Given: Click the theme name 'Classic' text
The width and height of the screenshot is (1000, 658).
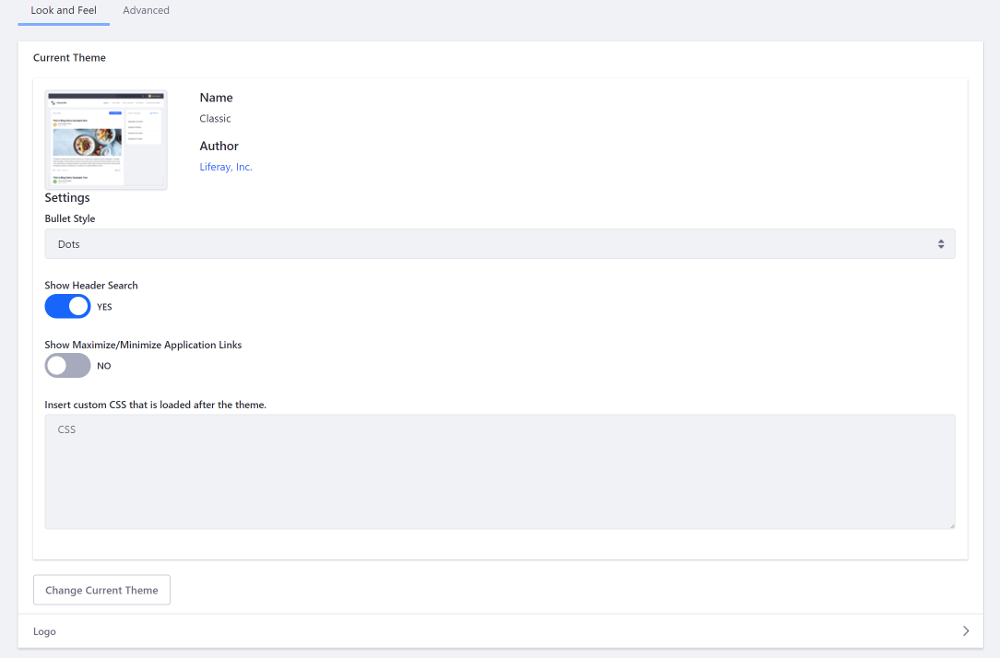Looking at the screenshot, I should pyautogui.click(x=215, y=119).
